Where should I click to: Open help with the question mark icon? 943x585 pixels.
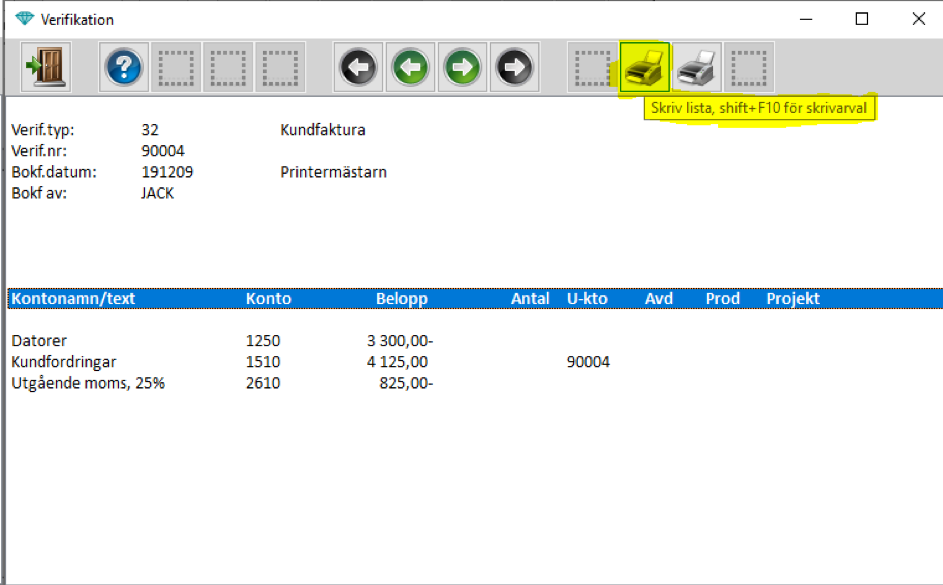point(123,67)
